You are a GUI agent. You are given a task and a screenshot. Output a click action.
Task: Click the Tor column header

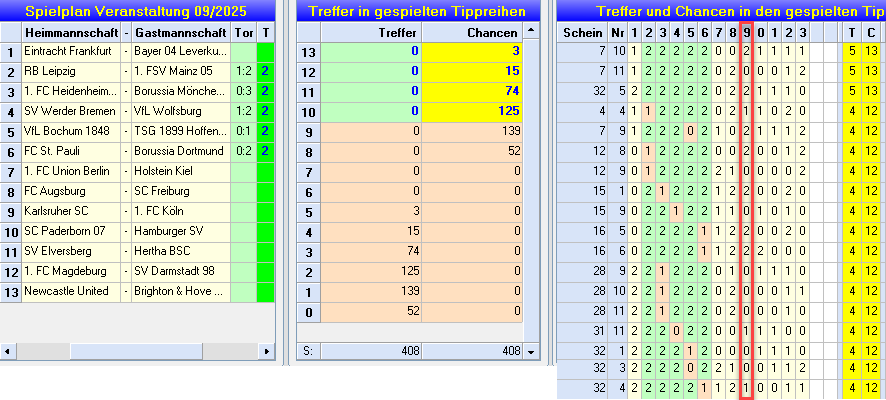(x=244, y=33)
